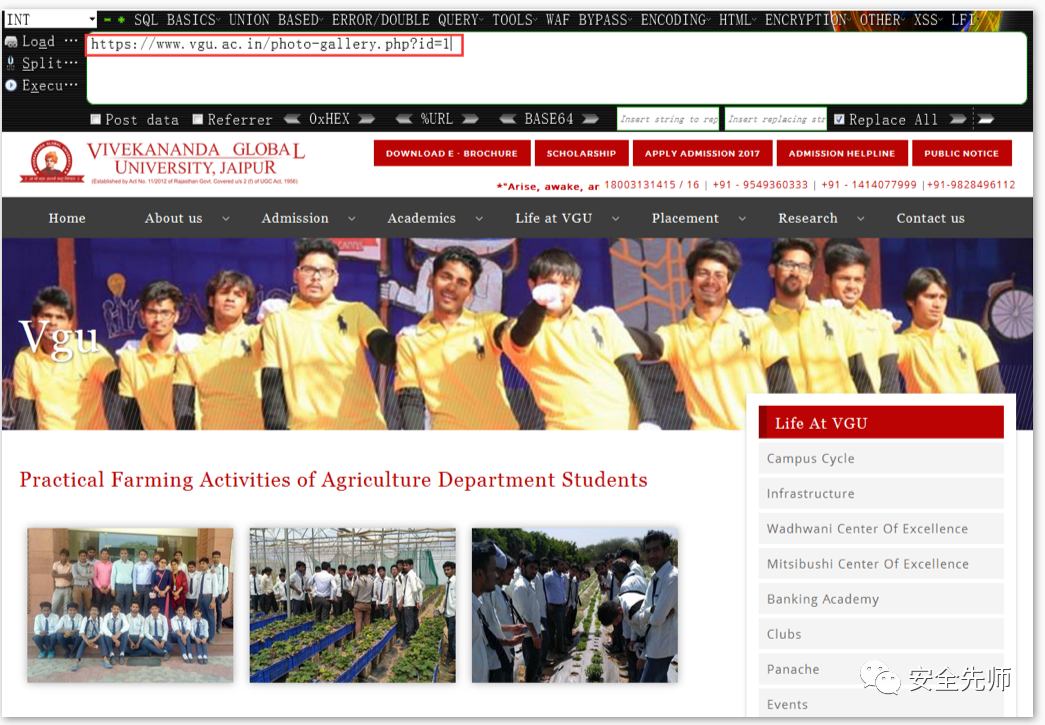
Task: Uncheck the Replace All checkbox
Action: [x=839, y=119]
